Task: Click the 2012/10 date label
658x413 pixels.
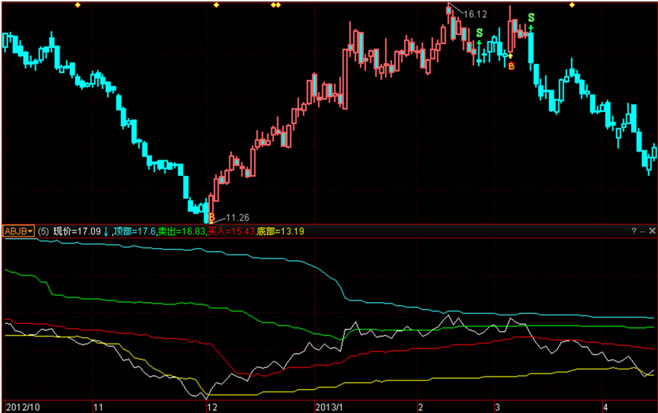Action: [x=23, y=407]
